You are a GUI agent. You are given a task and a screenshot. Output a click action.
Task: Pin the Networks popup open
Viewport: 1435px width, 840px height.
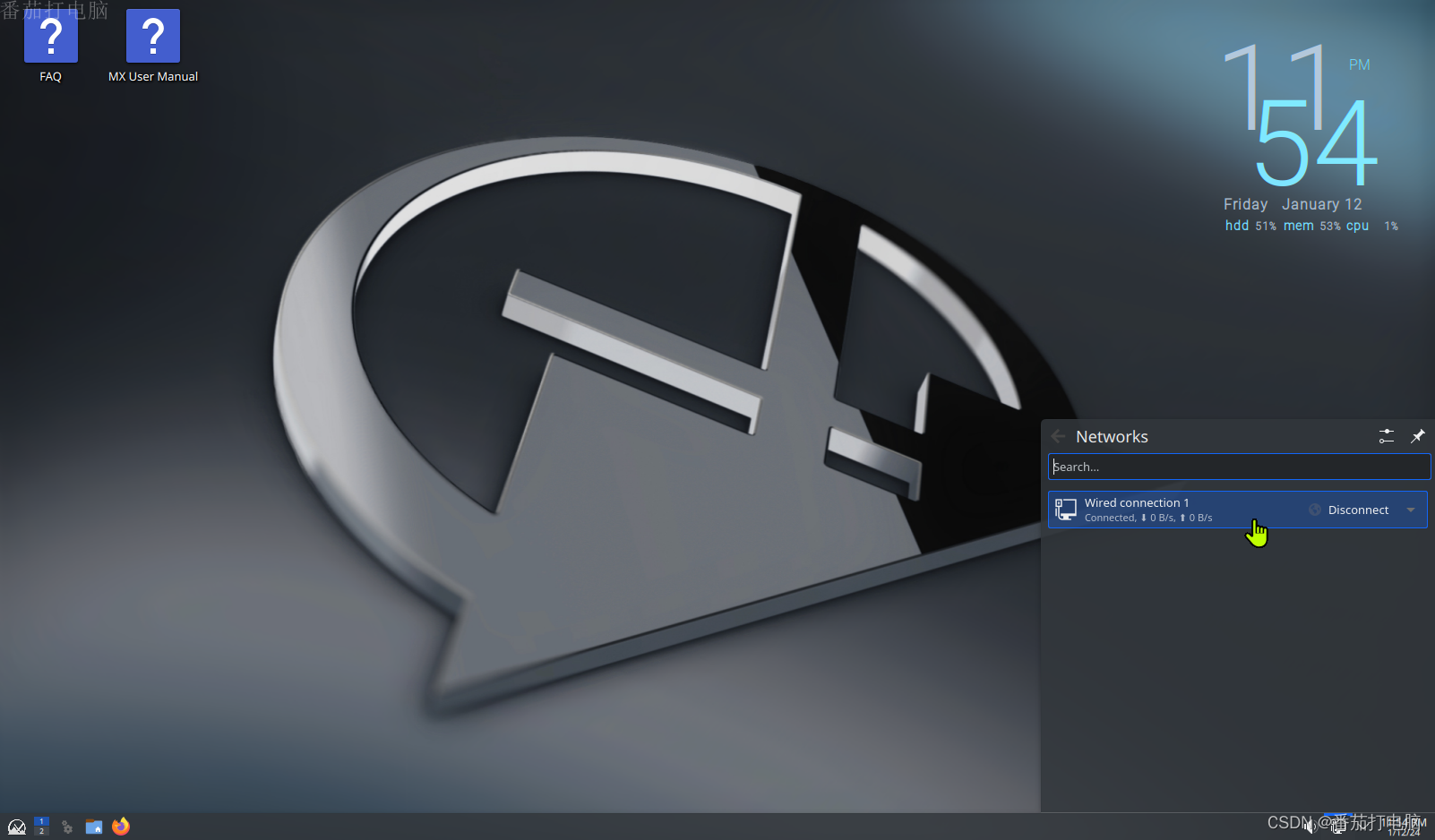1417,436
